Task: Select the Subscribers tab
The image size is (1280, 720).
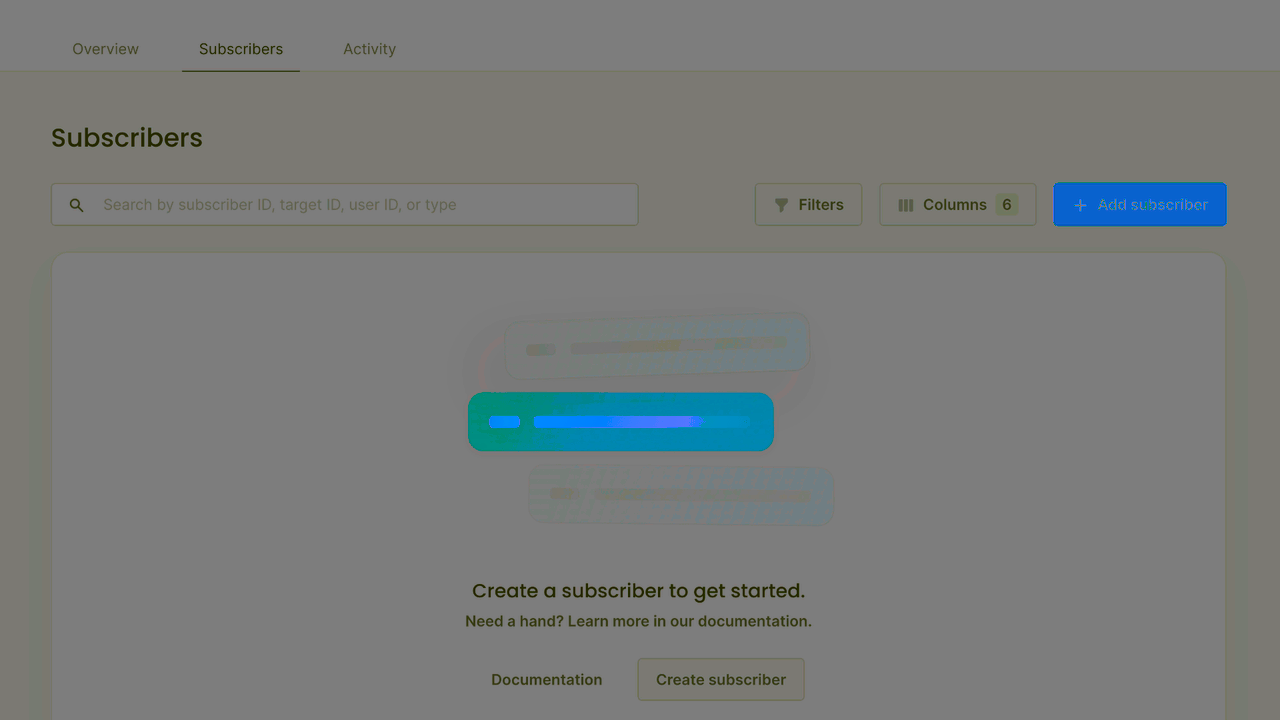Action: [x=241, y=49]
